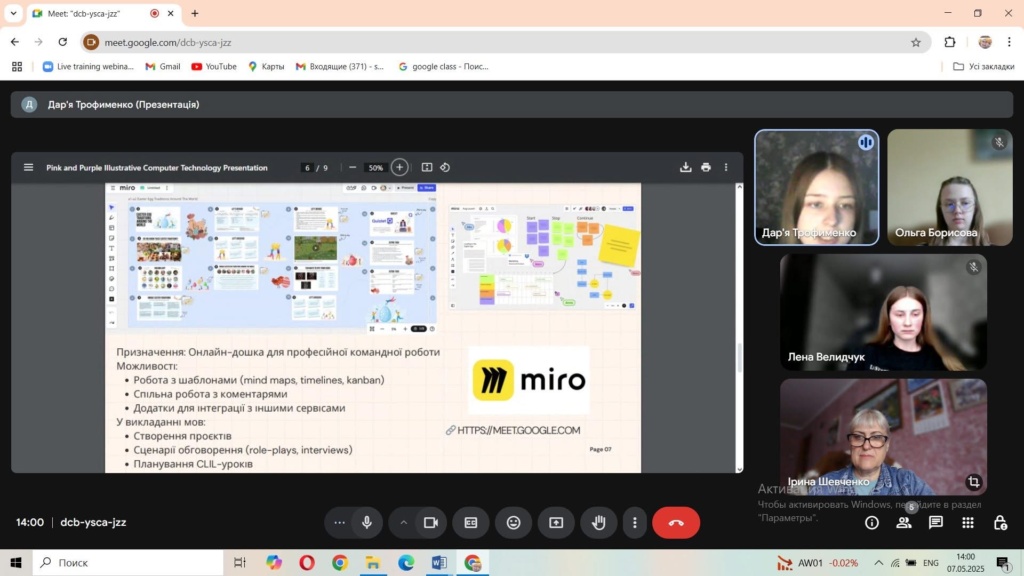Open Карты bookmark
Image resolution: width=1024 pixels, height=576 pixels.
(x=266, y=67)
